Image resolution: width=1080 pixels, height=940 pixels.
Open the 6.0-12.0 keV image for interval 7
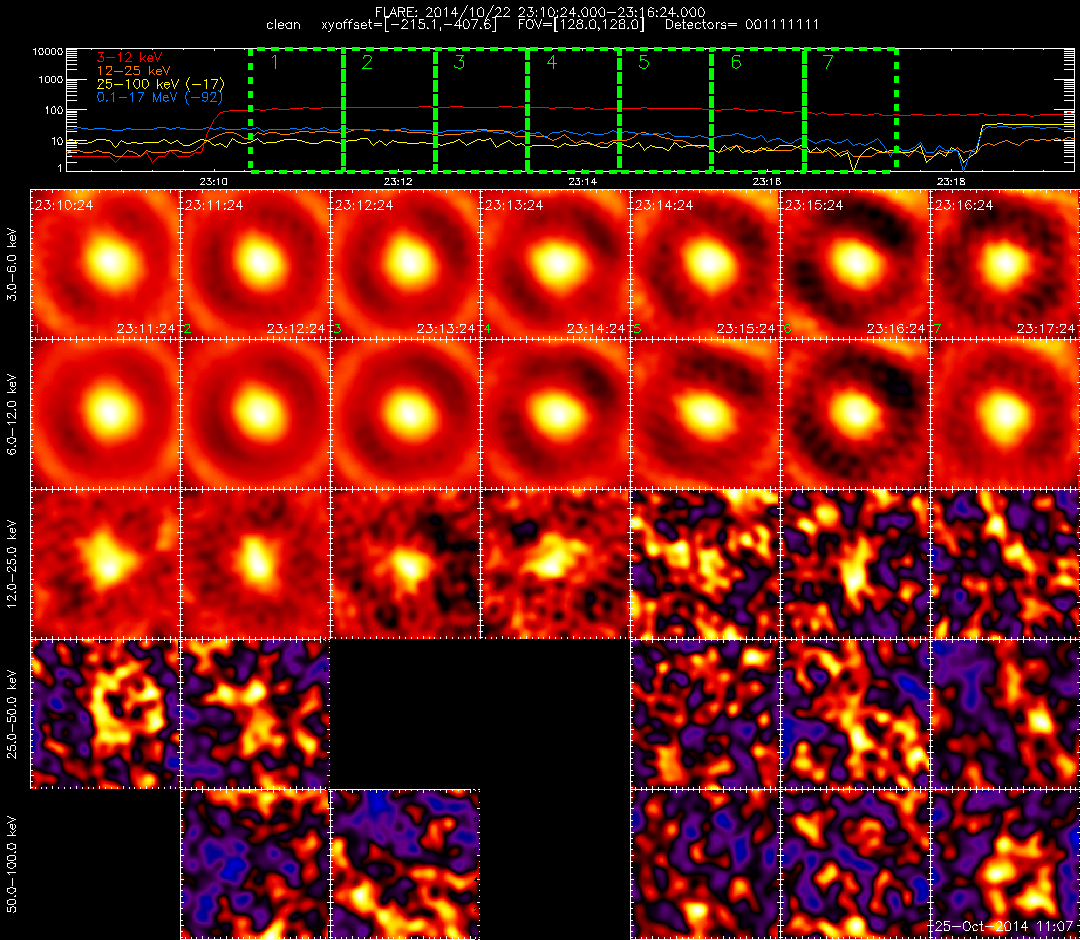(1006, 415)
